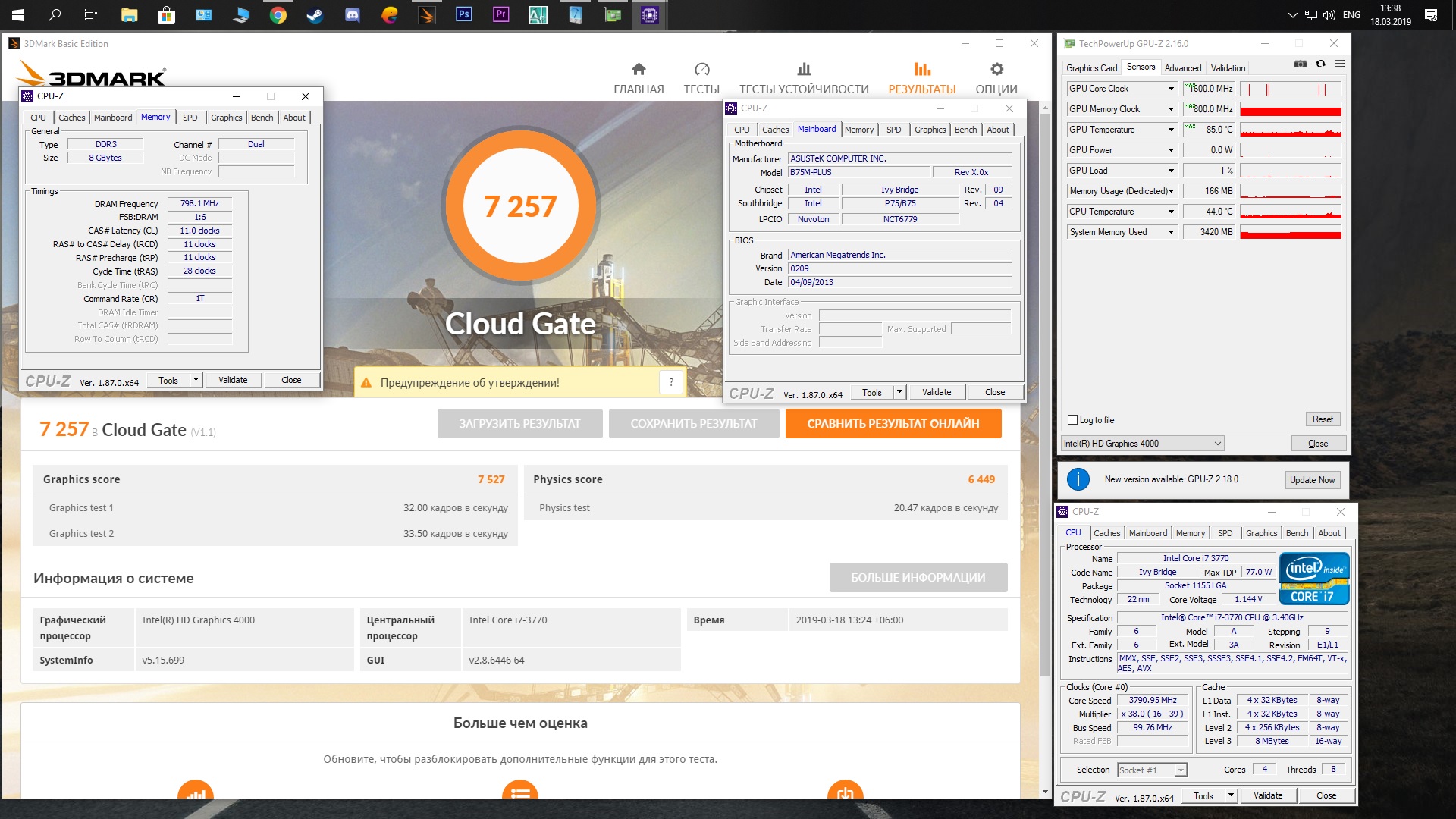Image resolution: width=1456 pixels, height=819 pixels.
Task: Click ЗАГРУЗИТЬ РЕЗУЛЬТАТ button
Action: 519,424
